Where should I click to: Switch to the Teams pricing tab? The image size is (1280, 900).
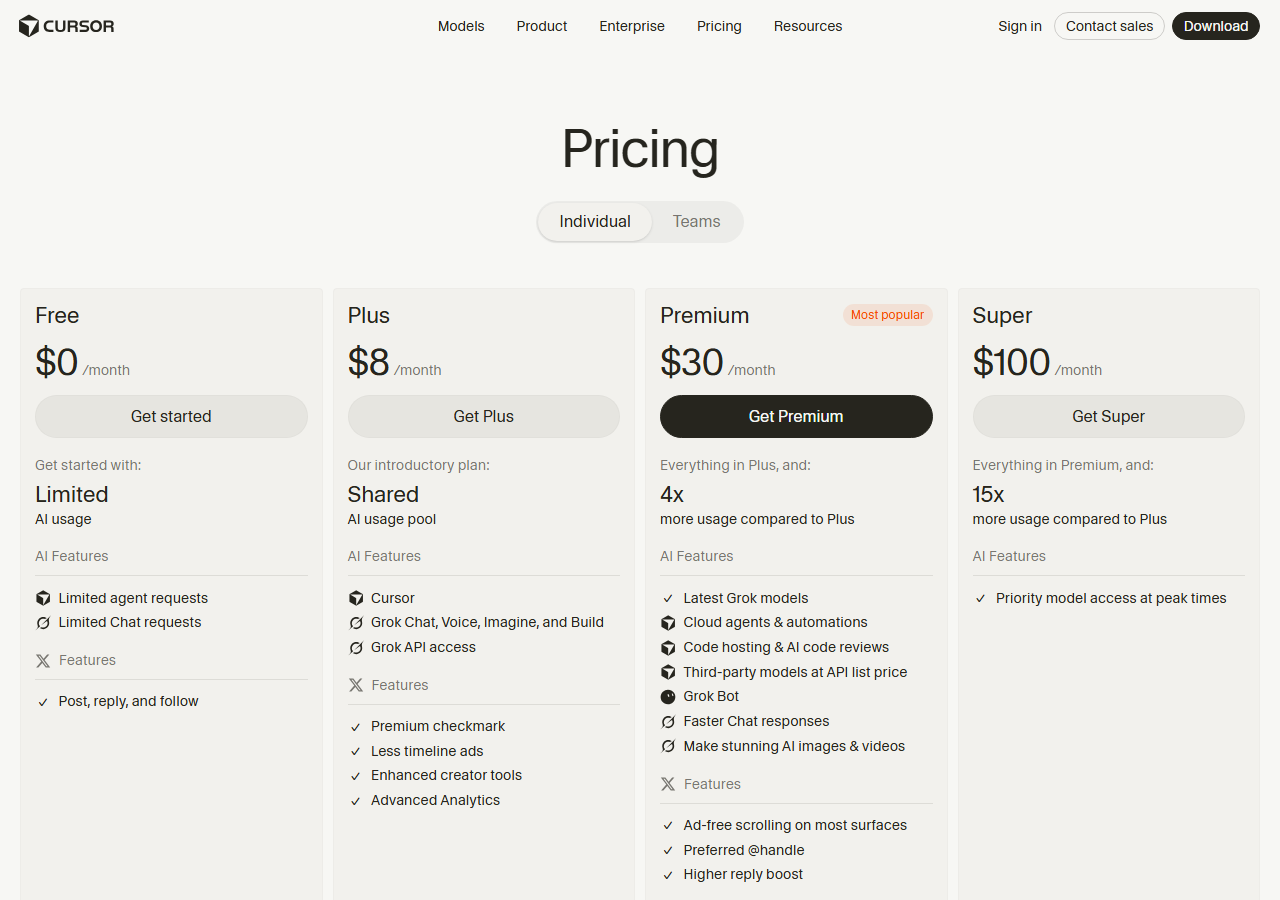click(696, 222)
